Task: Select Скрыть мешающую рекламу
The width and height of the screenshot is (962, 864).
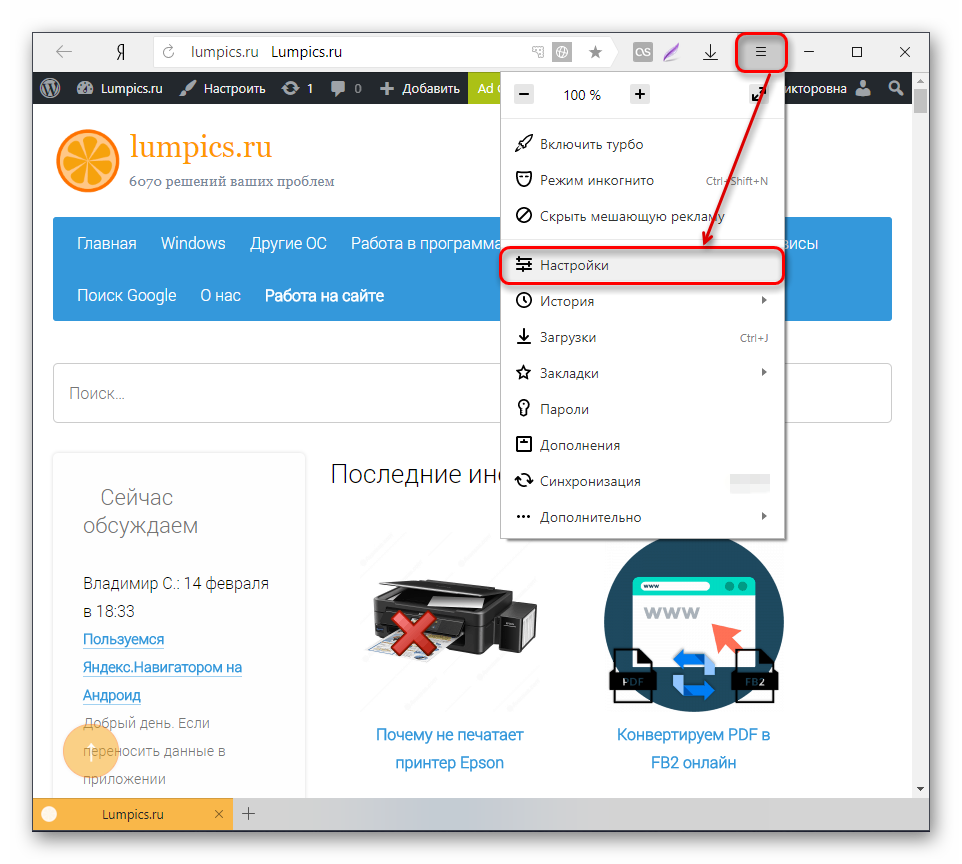Action: point(642,216)
